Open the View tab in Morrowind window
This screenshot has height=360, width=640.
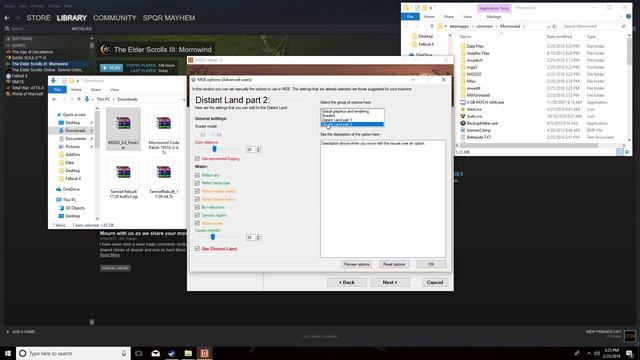[x=467, y=17]
